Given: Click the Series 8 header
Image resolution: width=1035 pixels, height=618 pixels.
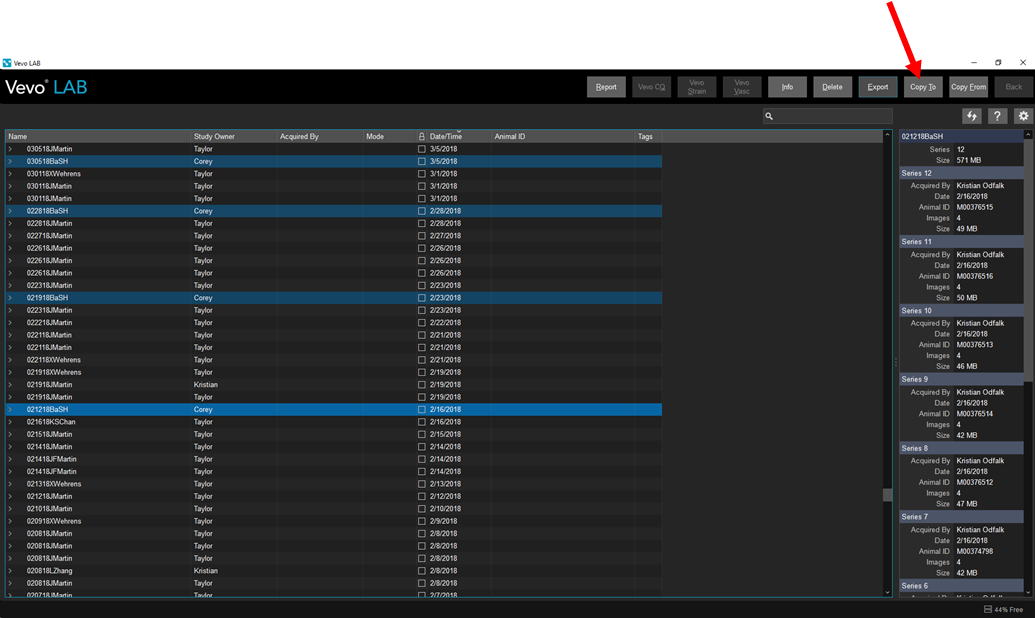Looking at the screenshot, I should pos(961,448).
